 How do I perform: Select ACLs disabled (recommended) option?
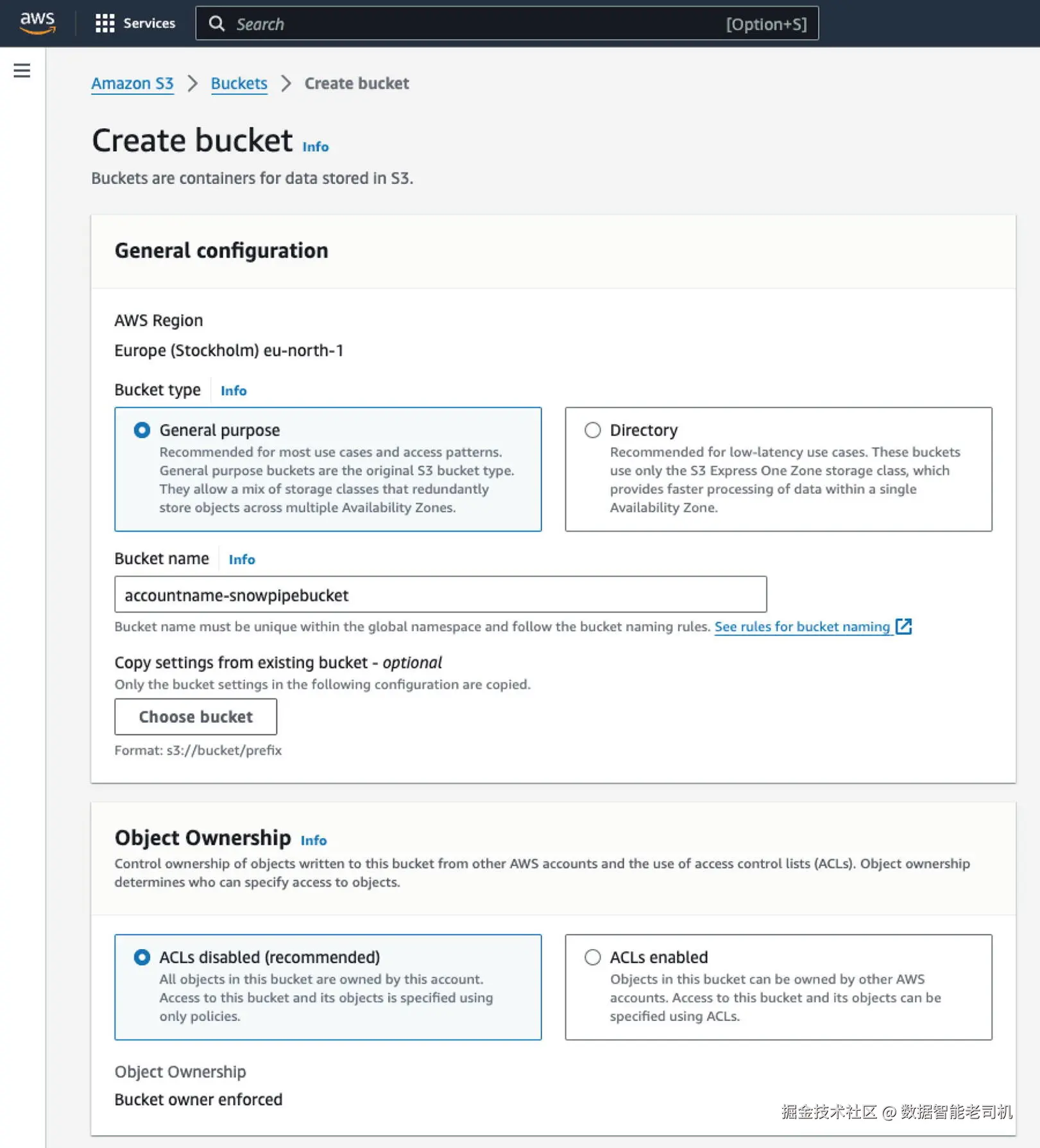[x=142, y=958]
